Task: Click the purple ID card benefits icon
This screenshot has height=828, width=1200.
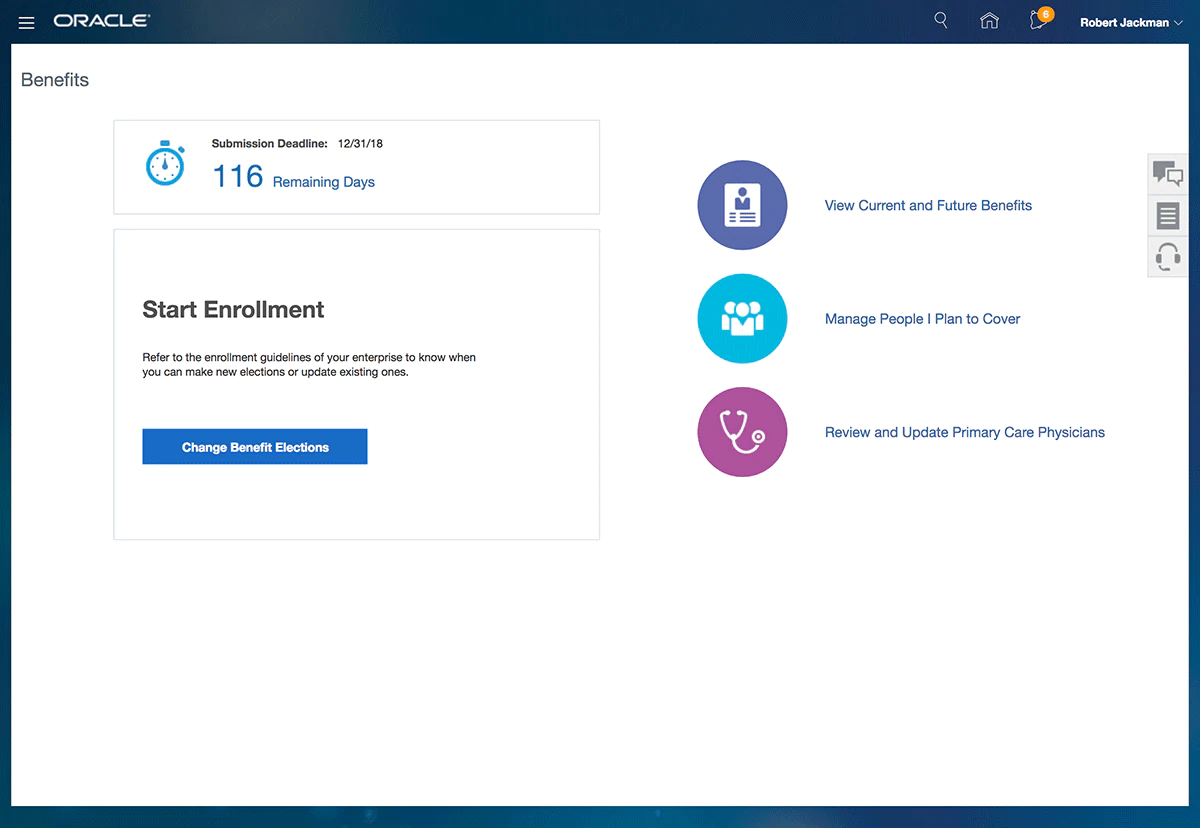Action: pyautogui.click(x=742, y=205)
